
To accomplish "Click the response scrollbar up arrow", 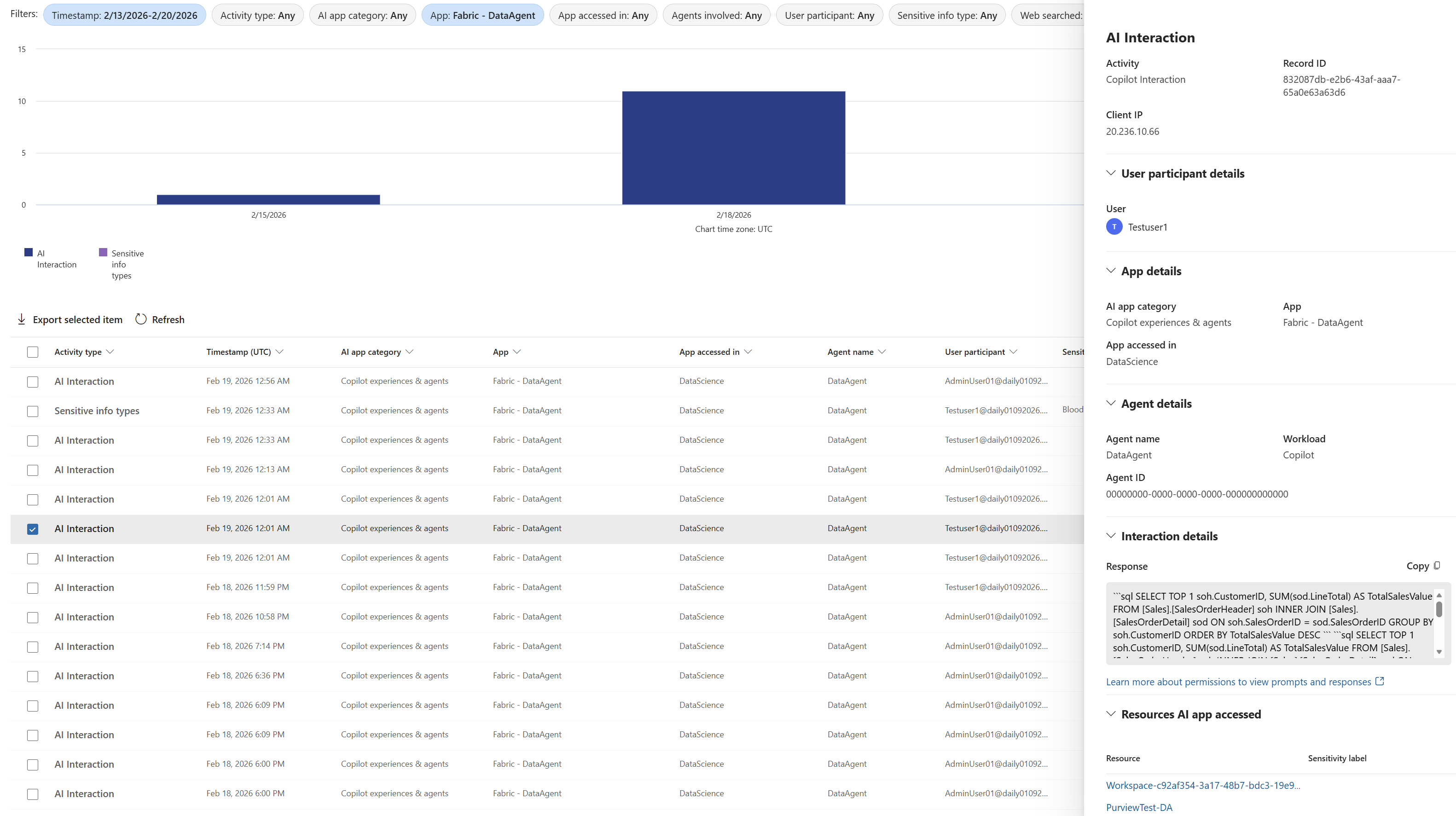I will 1439,596.
